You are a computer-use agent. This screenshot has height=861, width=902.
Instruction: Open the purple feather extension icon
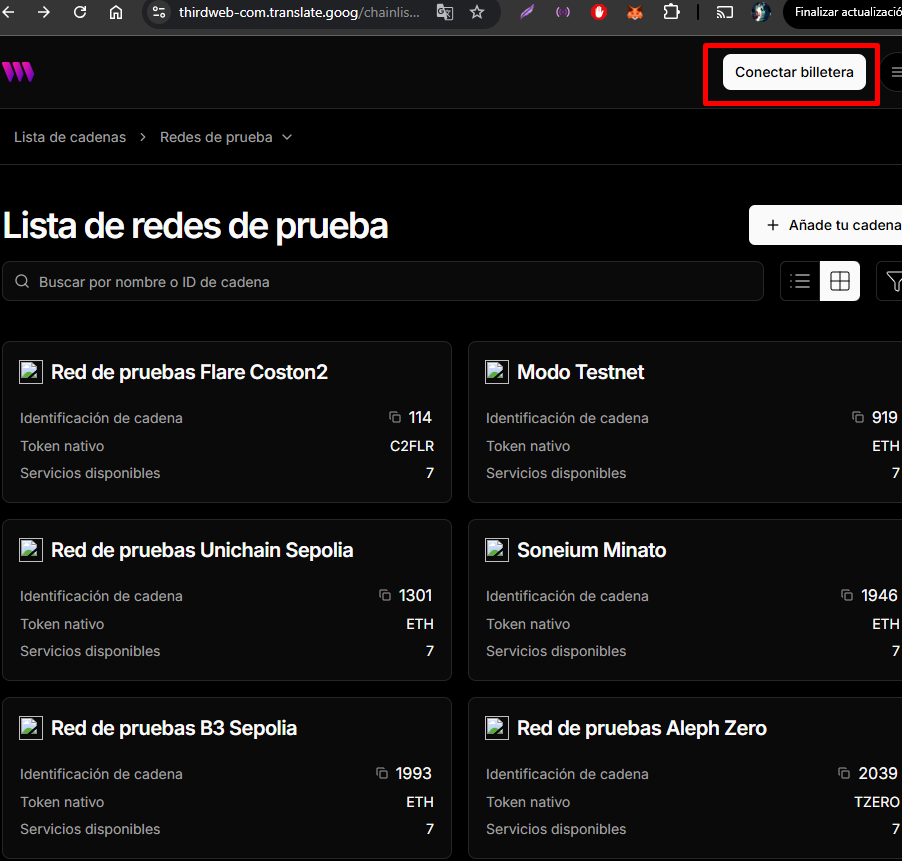[x=526, y=12]
